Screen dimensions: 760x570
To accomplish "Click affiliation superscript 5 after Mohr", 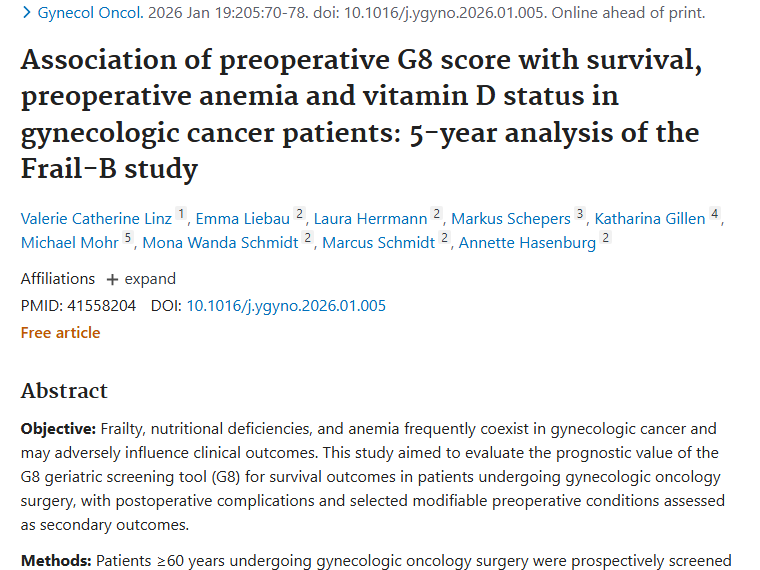I will (x=128, y=238).
